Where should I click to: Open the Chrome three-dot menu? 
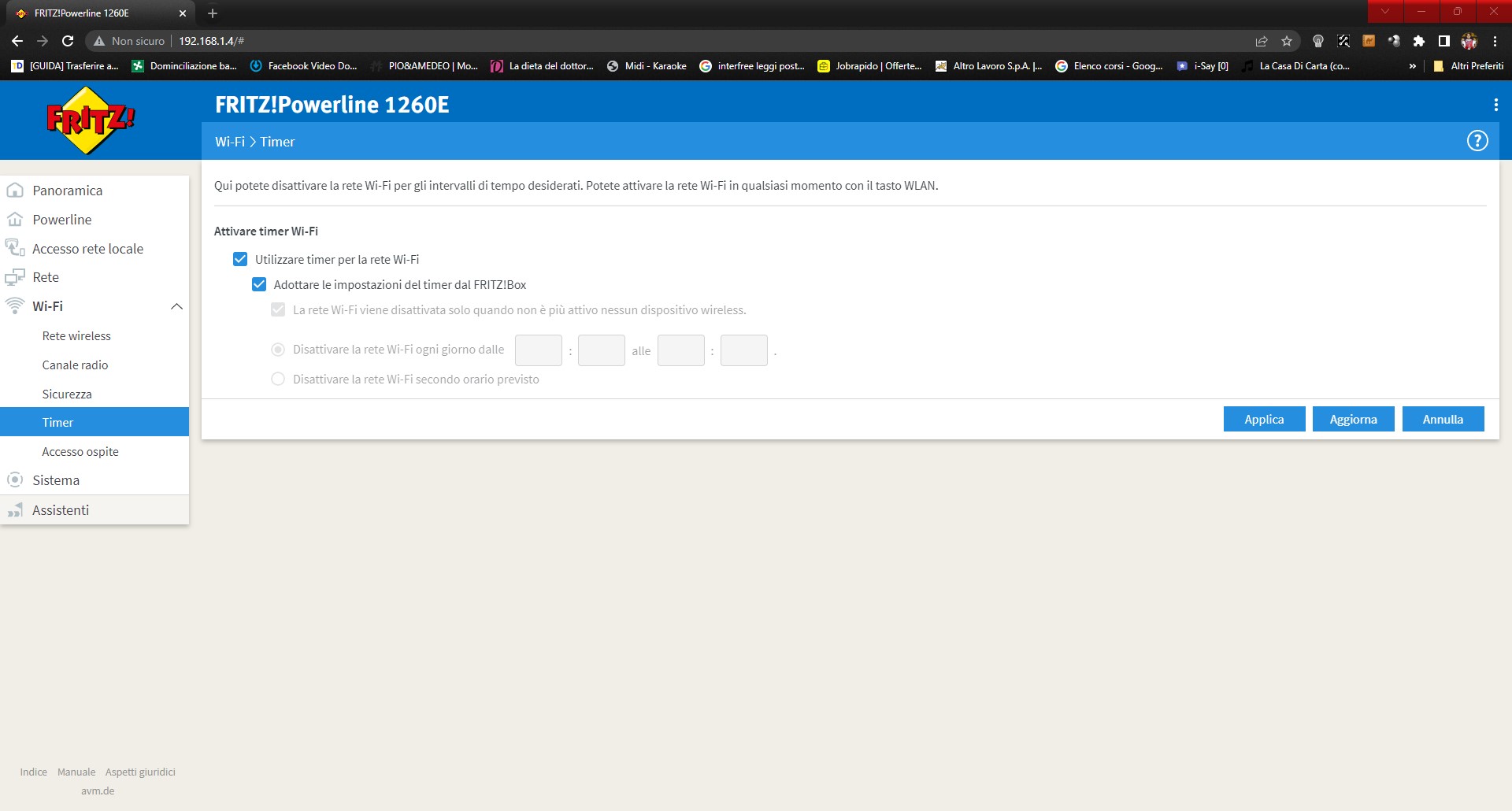[1495, 41]
